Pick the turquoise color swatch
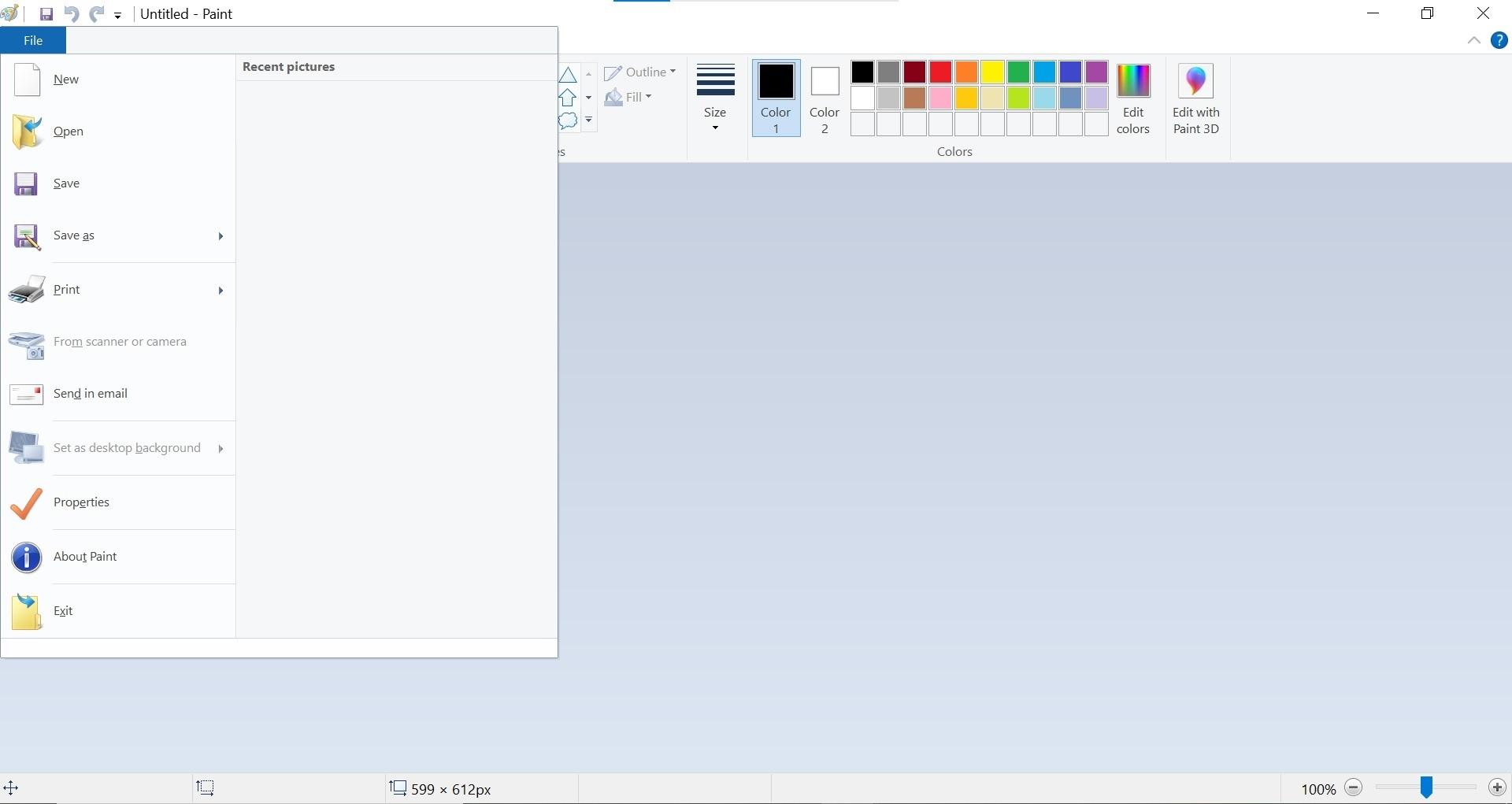This screenshot has height=804, width=1512. coord(1044,72)
